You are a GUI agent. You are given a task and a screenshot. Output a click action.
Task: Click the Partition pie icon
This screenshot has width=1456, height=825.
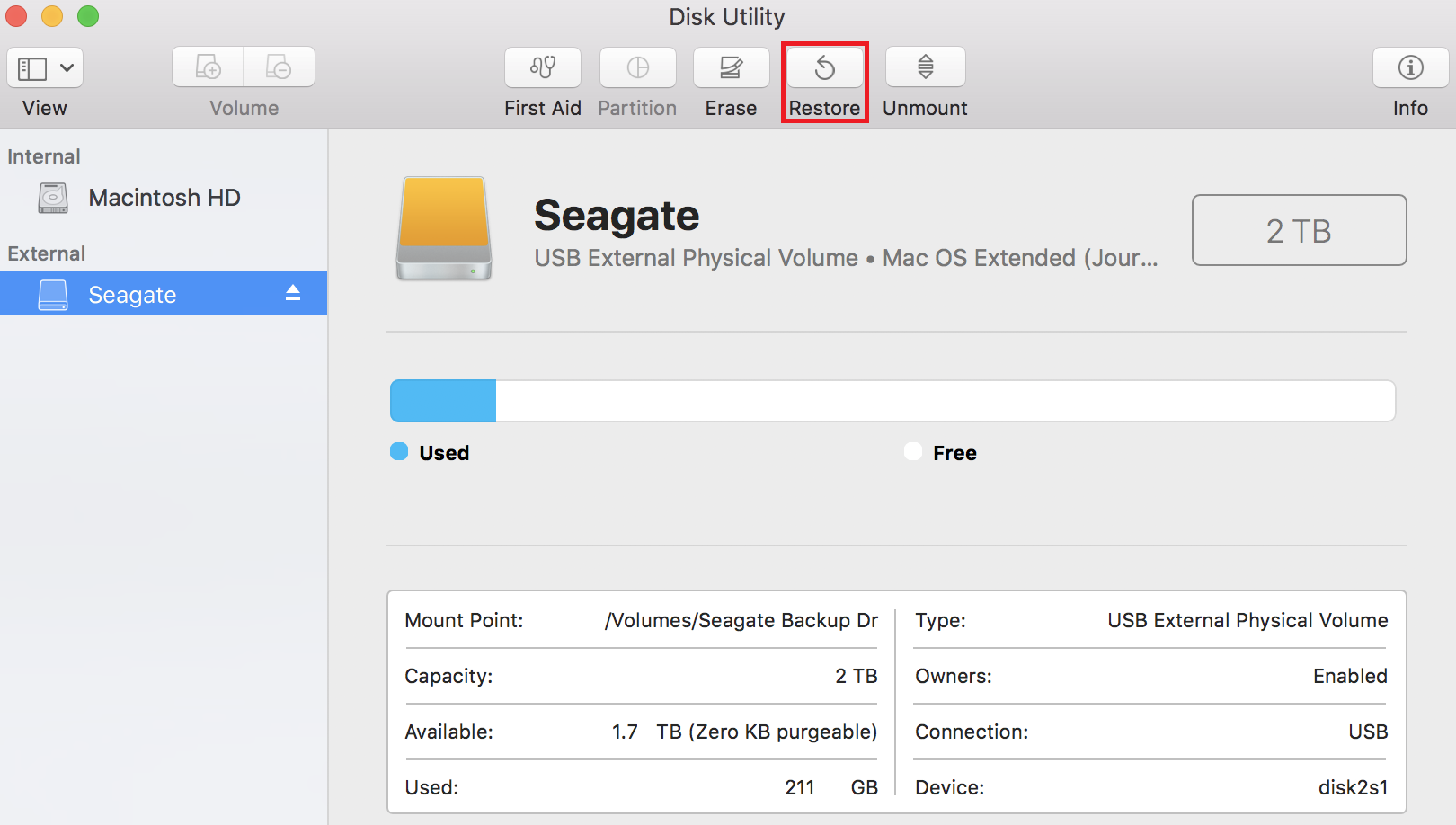pyautogui.click(x=638, y=67)
